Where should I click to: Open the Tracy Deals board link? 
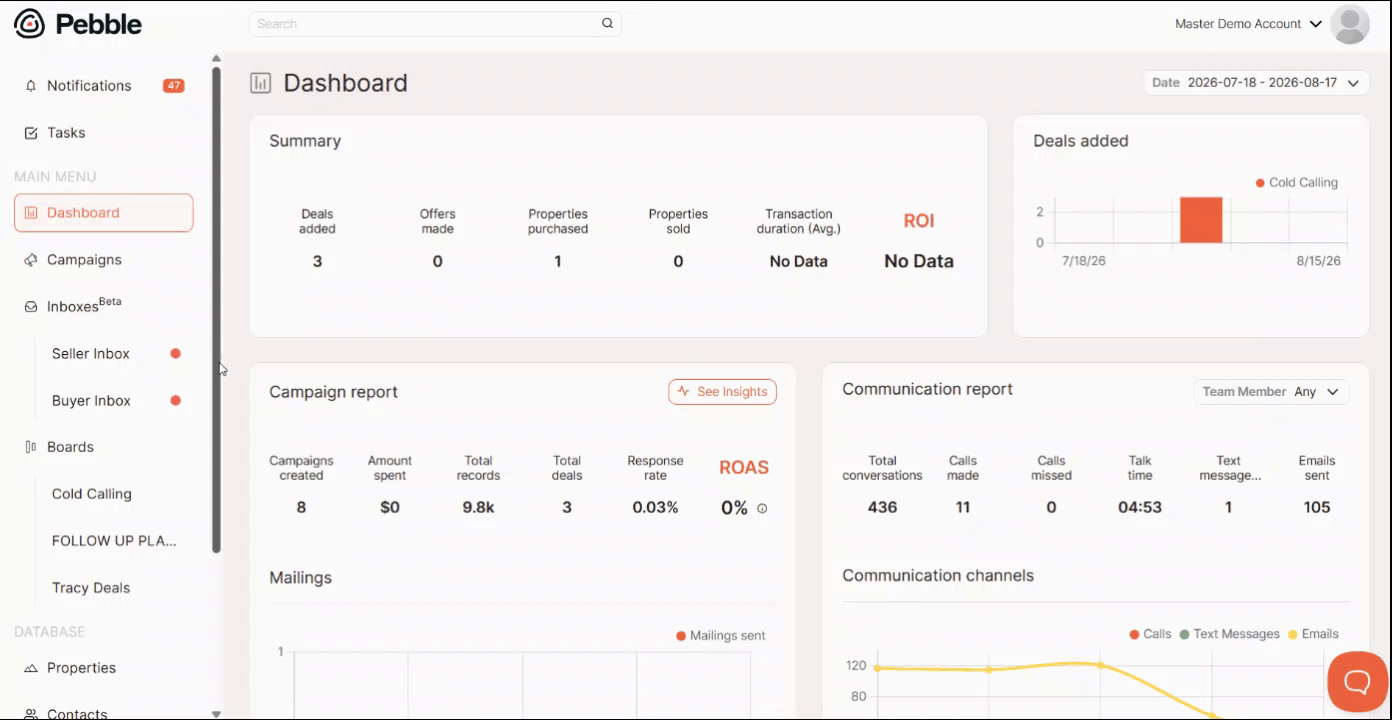(91, 588)
